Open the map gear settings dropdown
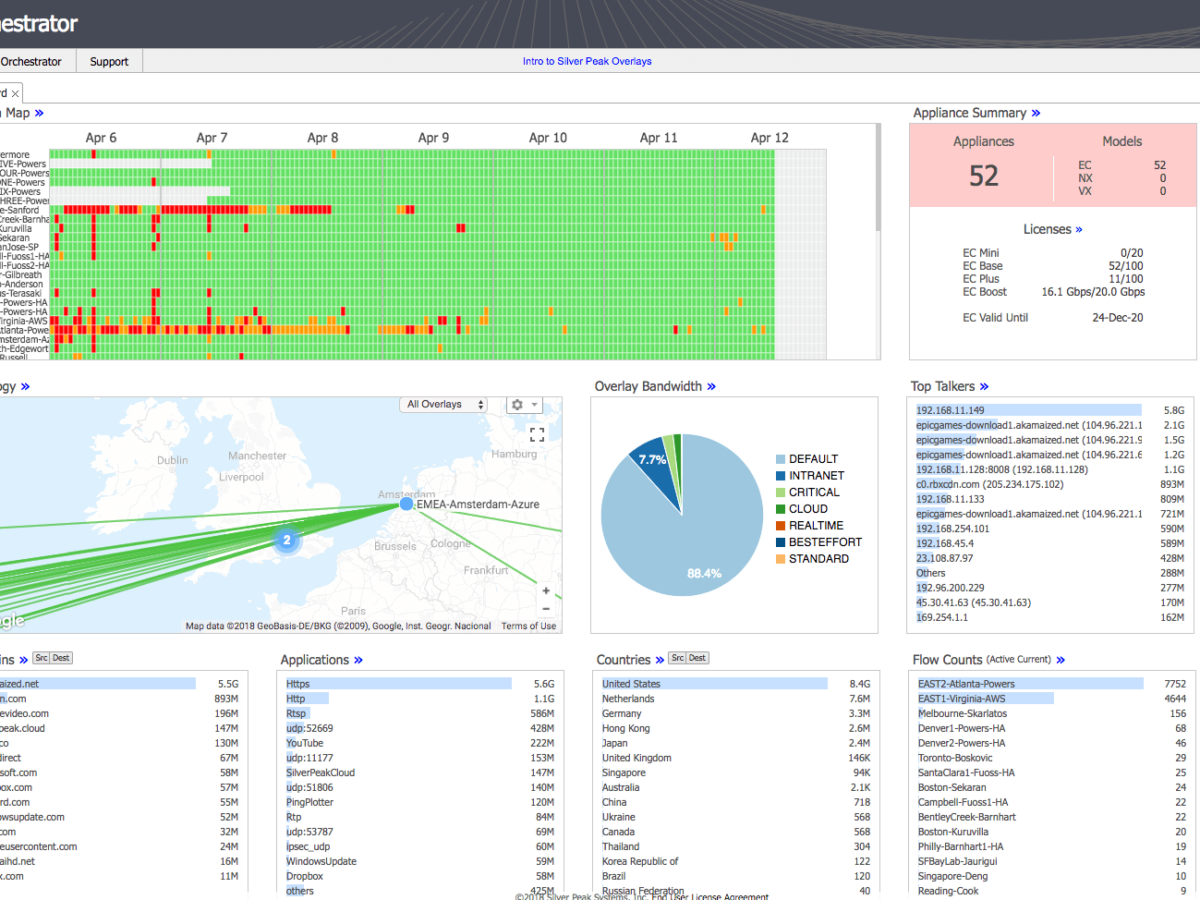1200x900 pixels. point(524,405)
